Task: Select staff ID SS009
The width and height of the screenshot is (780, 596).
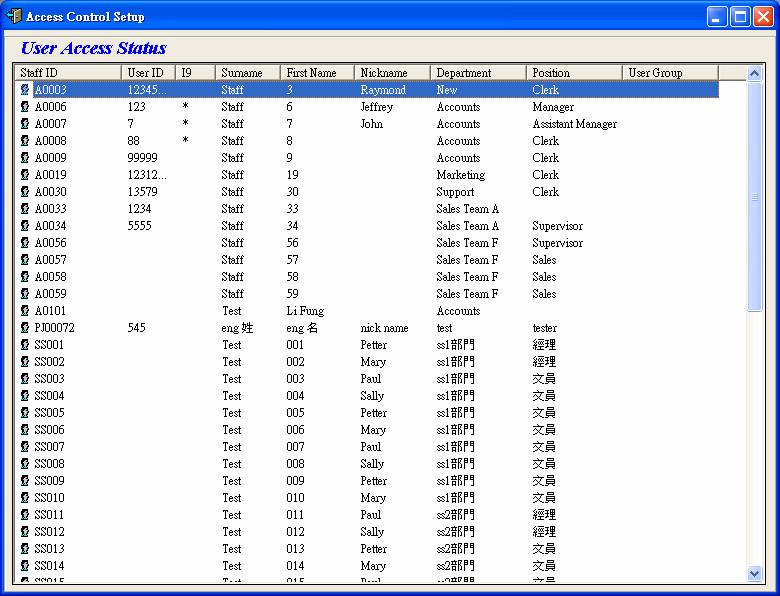Action: 49,480
